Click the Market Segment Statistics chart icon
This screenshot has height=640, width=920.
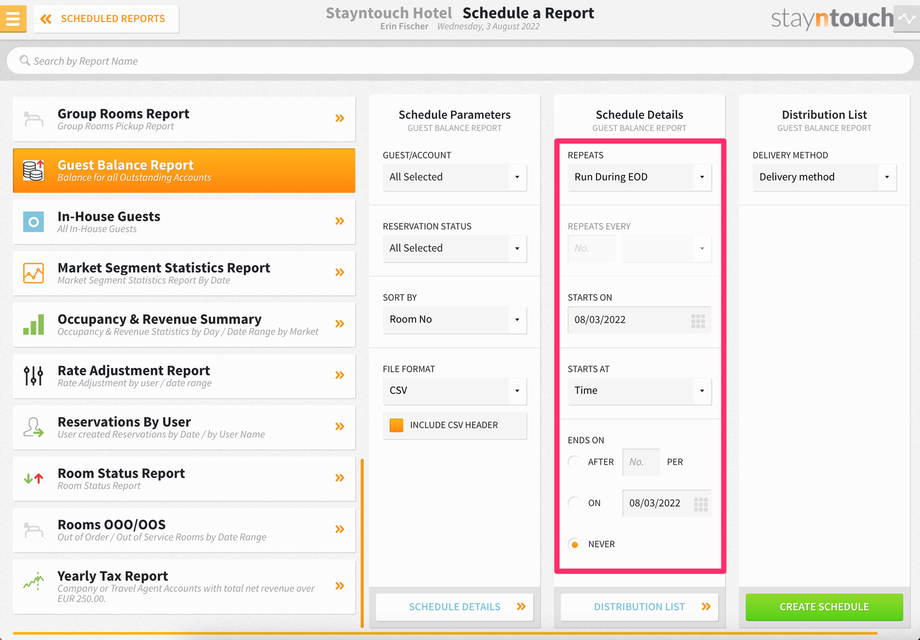(x=33, y=273)
